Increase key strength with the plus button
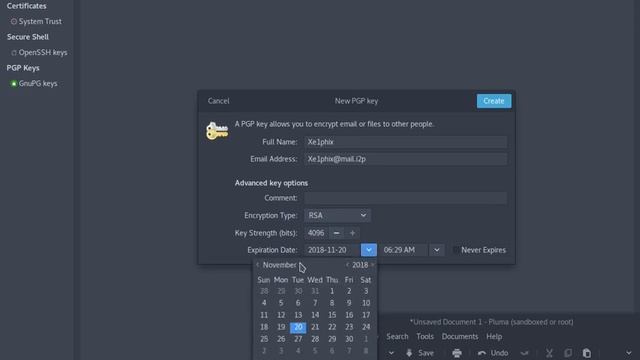Viewport: 640px width, 360px height. [352, 233]
